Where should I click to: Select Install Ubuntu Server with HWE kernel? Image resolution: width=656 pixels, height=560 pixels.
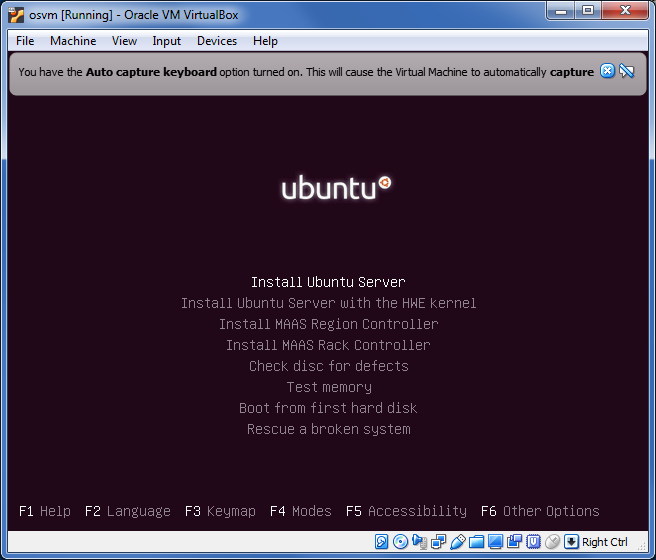tap(328, 303)
